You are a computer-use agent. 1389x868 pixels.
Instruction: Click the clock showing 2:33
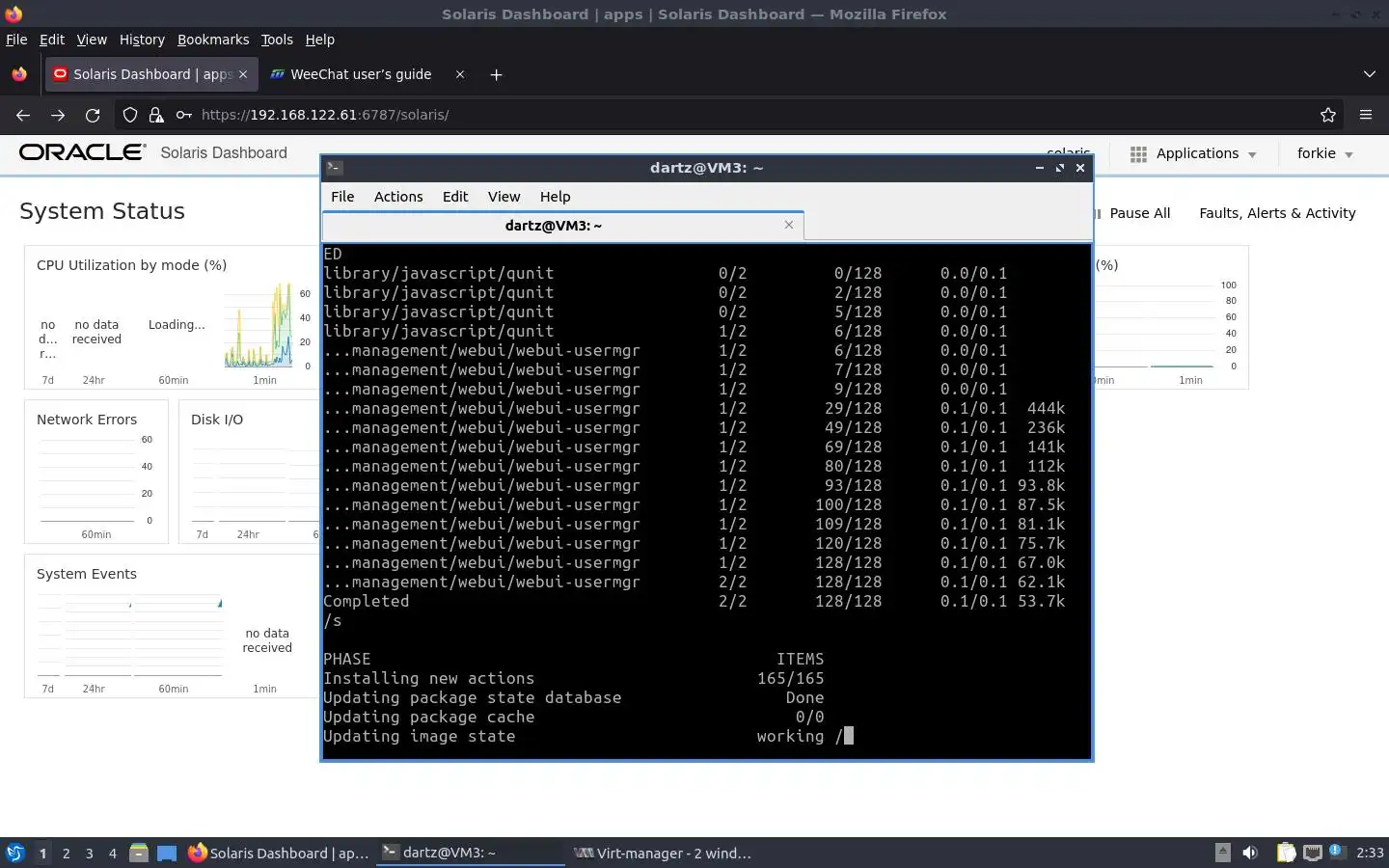click(1370, 853)
